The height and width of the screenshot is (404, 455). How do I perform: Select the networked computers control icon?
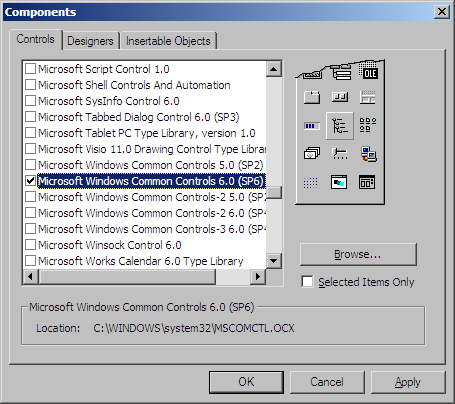[368, 154]
